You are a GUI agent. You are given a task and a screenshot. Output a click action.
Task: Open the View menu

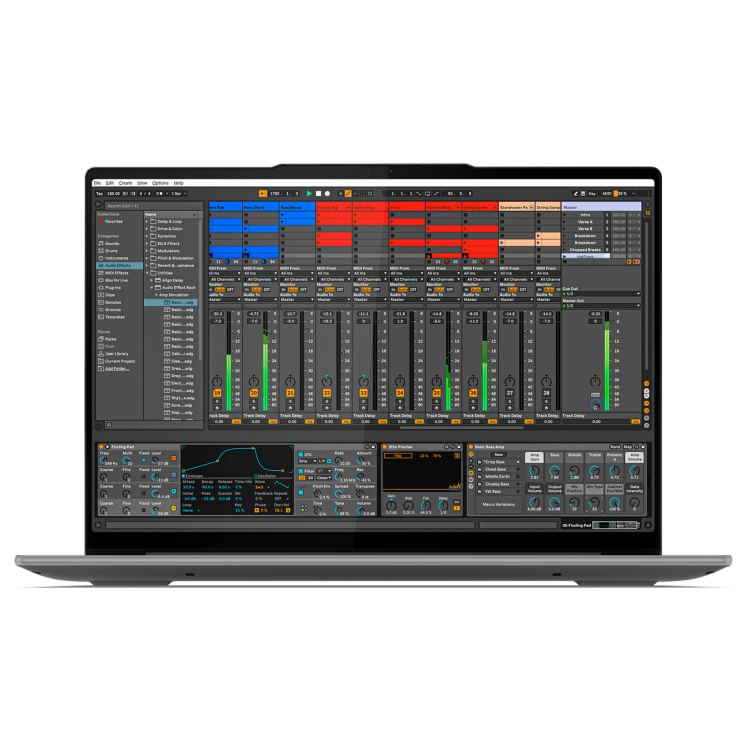point(143,183)
